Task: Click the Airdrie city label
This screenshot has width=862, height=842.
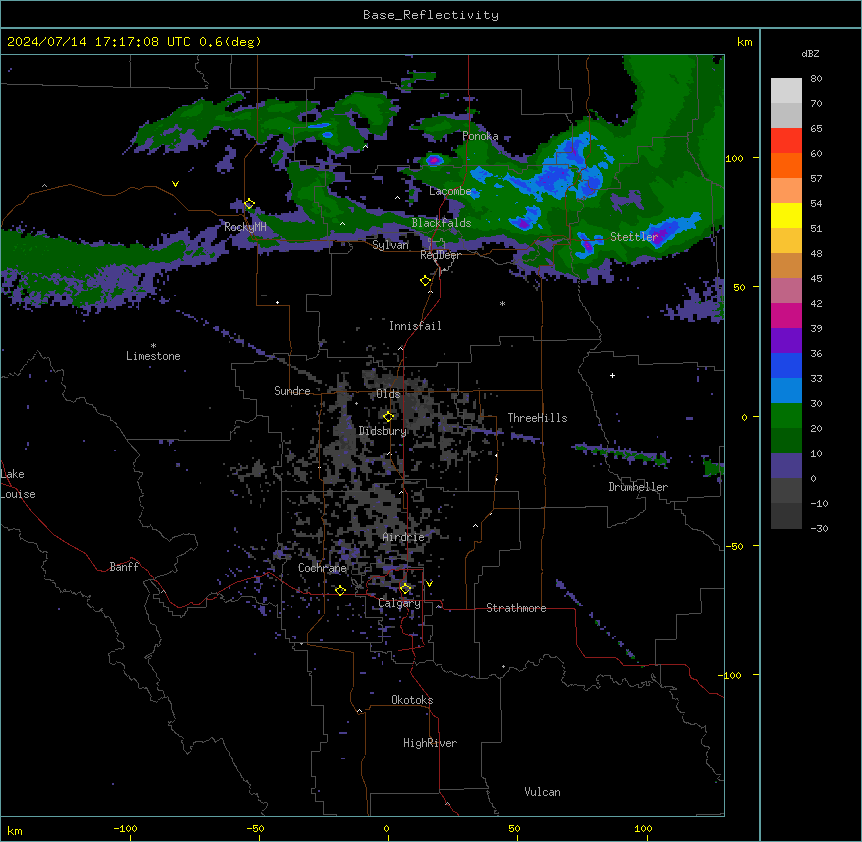Action: point(403,537)
